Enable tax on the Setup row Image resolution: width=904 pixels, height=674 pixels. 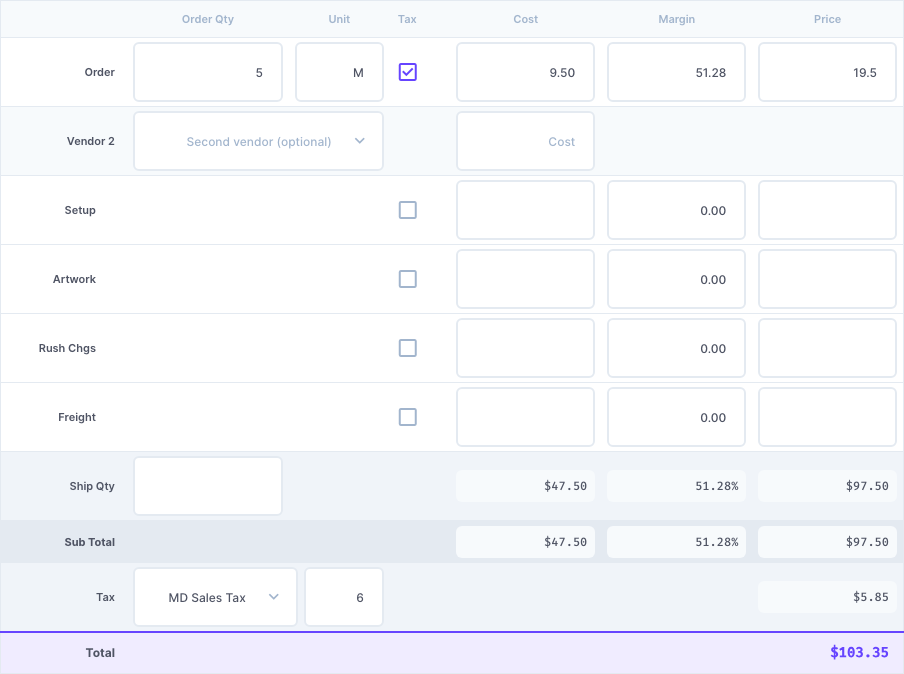408,210
